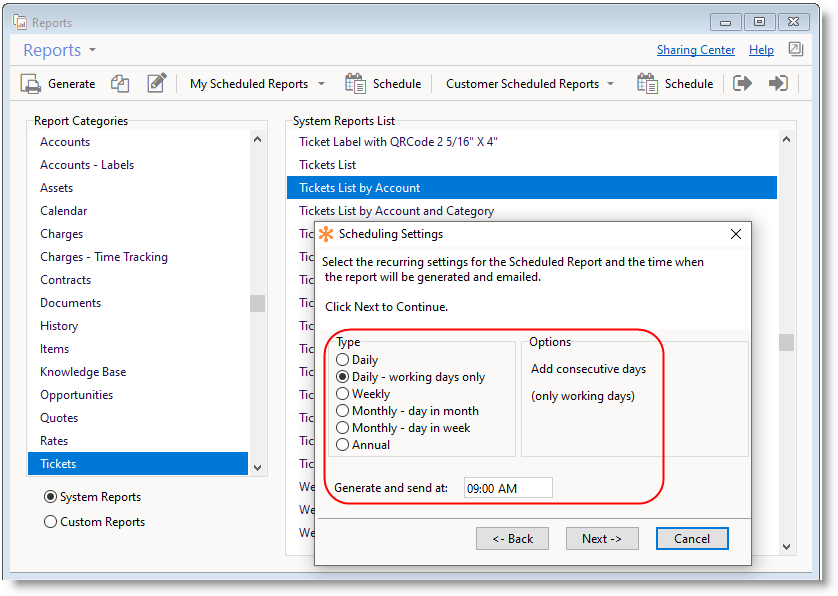
Task: Switch to Custom Reports radio button
Action: pyautogui.click(x=50, y=522)
